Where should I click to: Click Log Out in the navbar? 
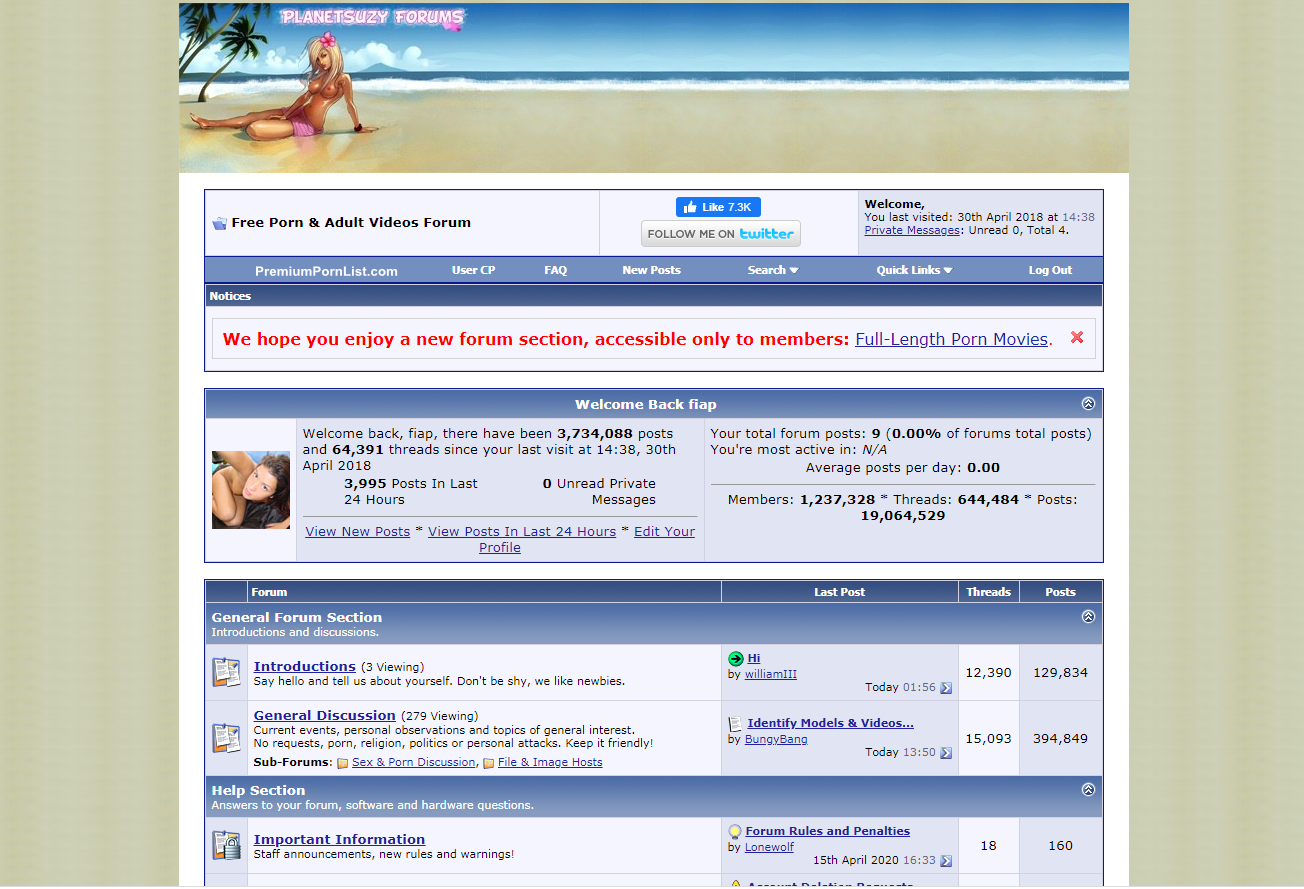click(1050, 270)
